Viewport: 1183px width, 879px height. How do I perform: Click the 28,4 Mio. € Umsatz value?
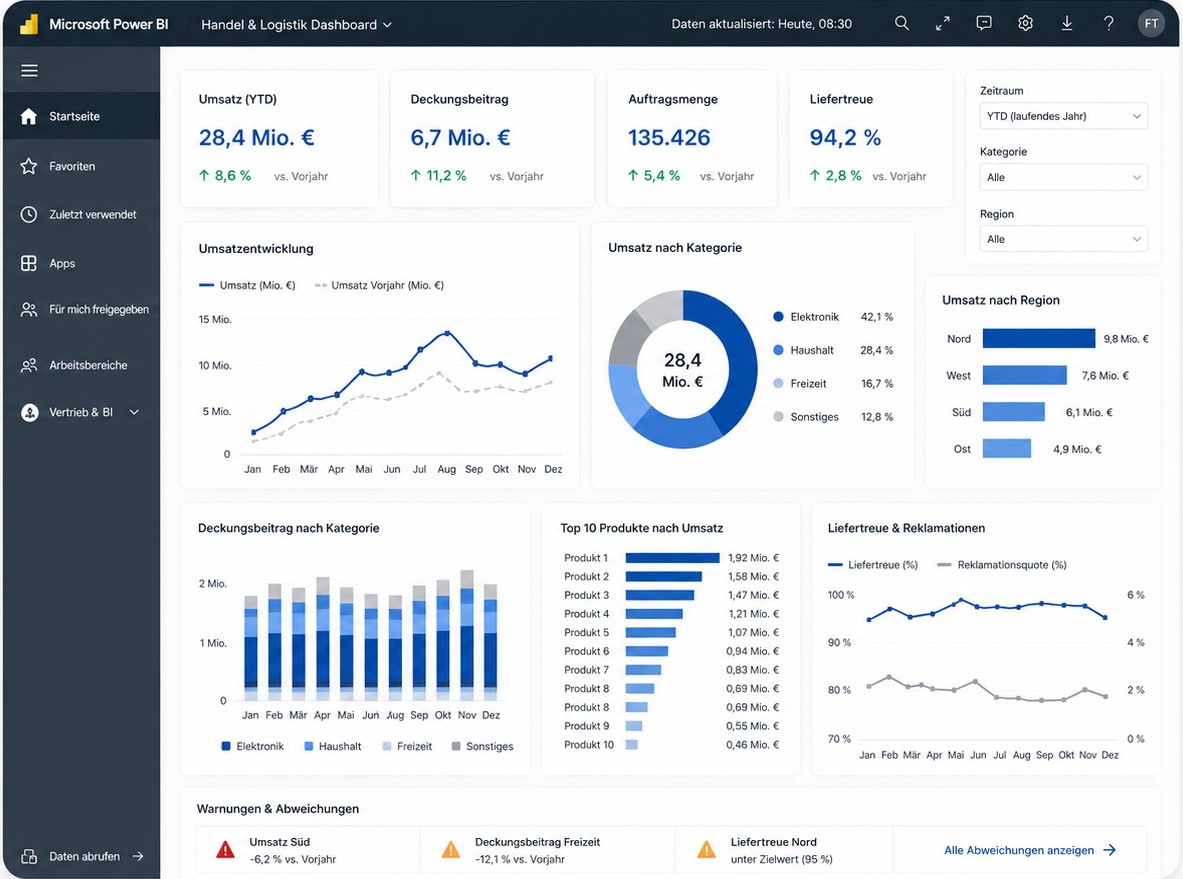pos(257,137)
